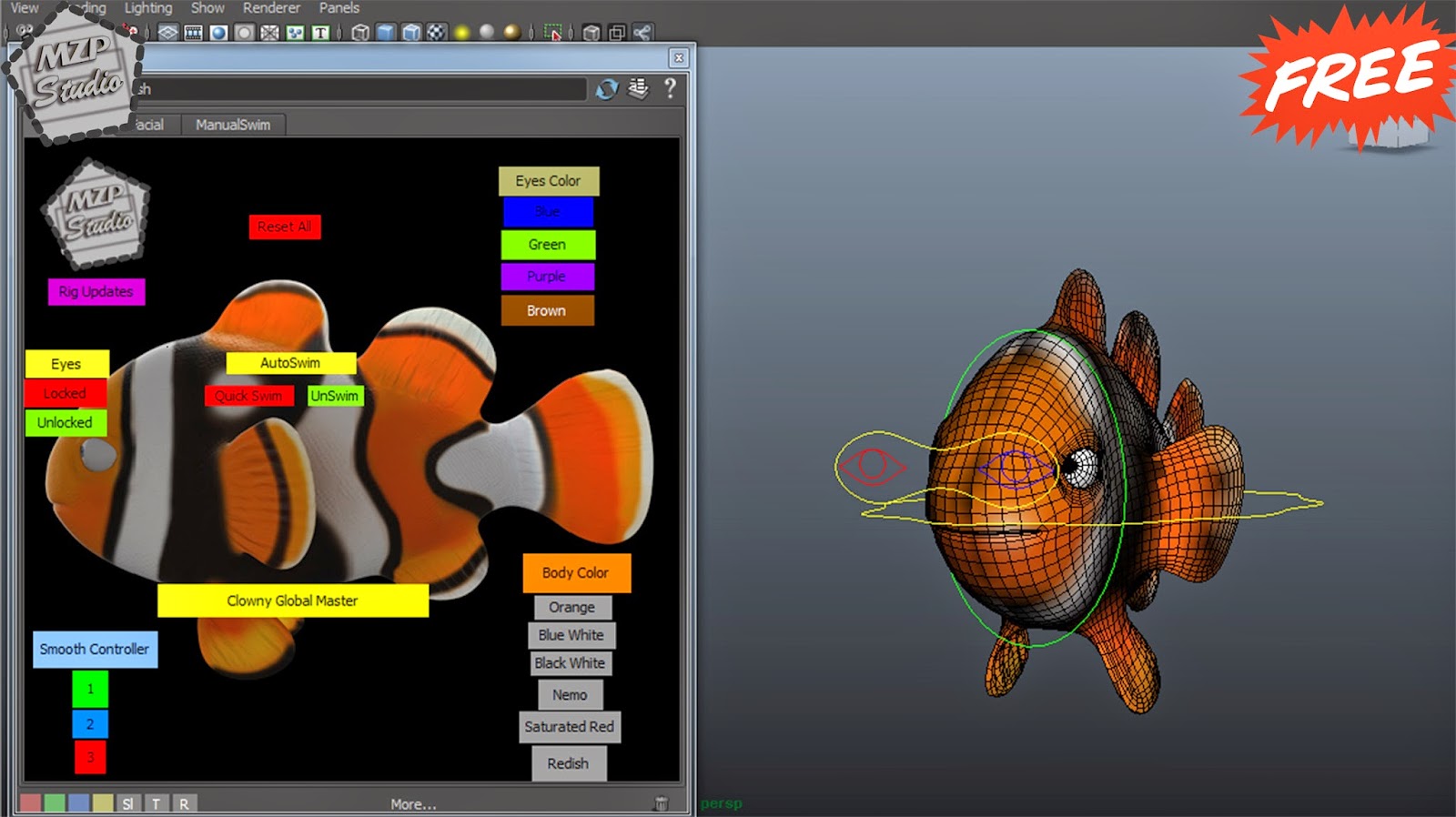Choose Black White body color

(571, 663)
